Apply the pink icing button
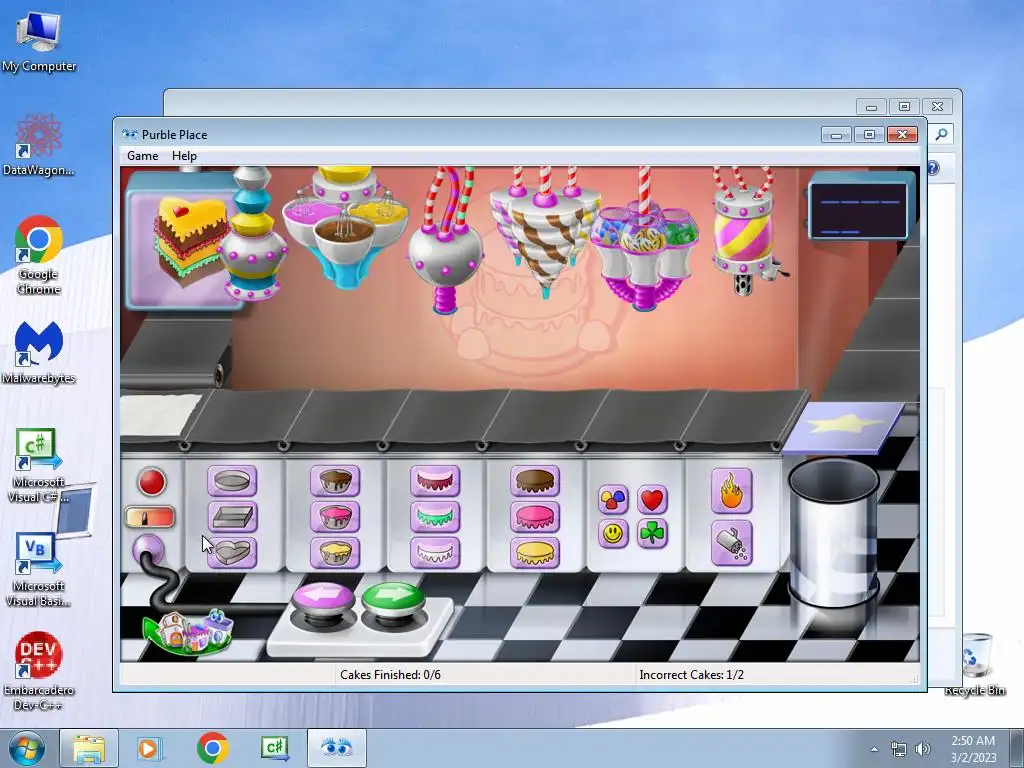1024x768 pixels. (x=535, y=517)
